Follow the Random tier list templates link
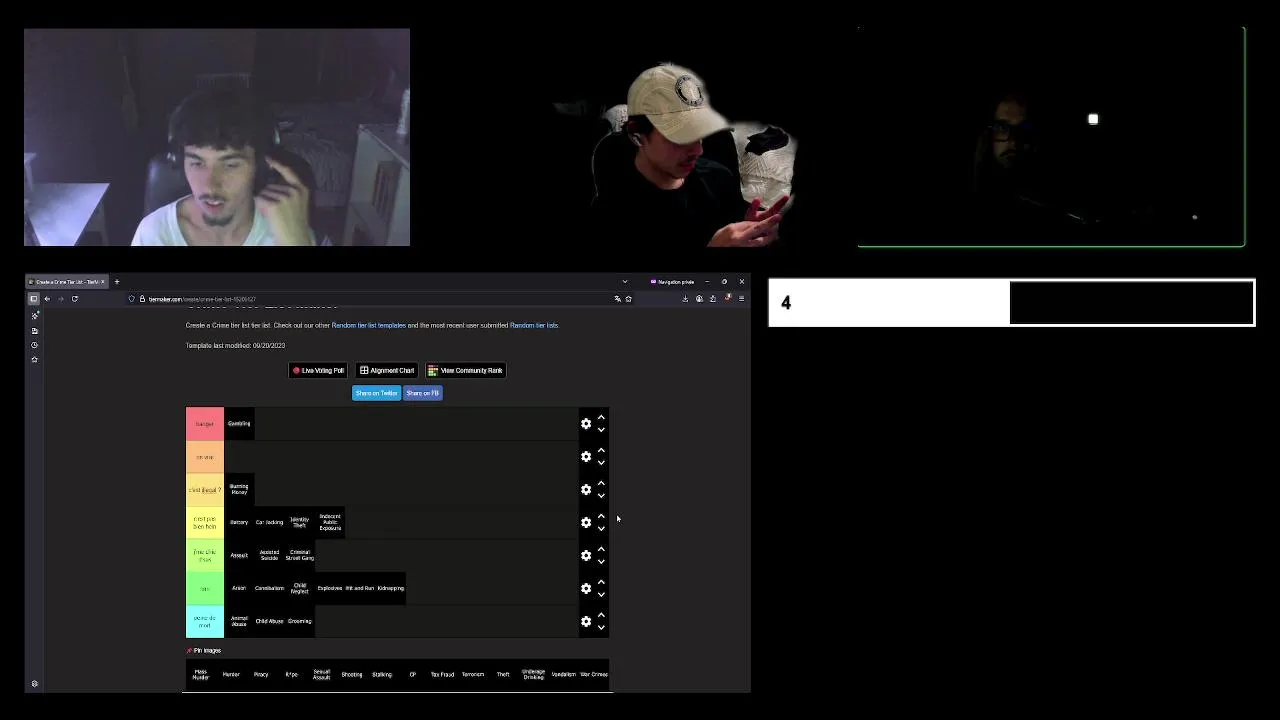Screen dimensions: 1280x720 369,325
